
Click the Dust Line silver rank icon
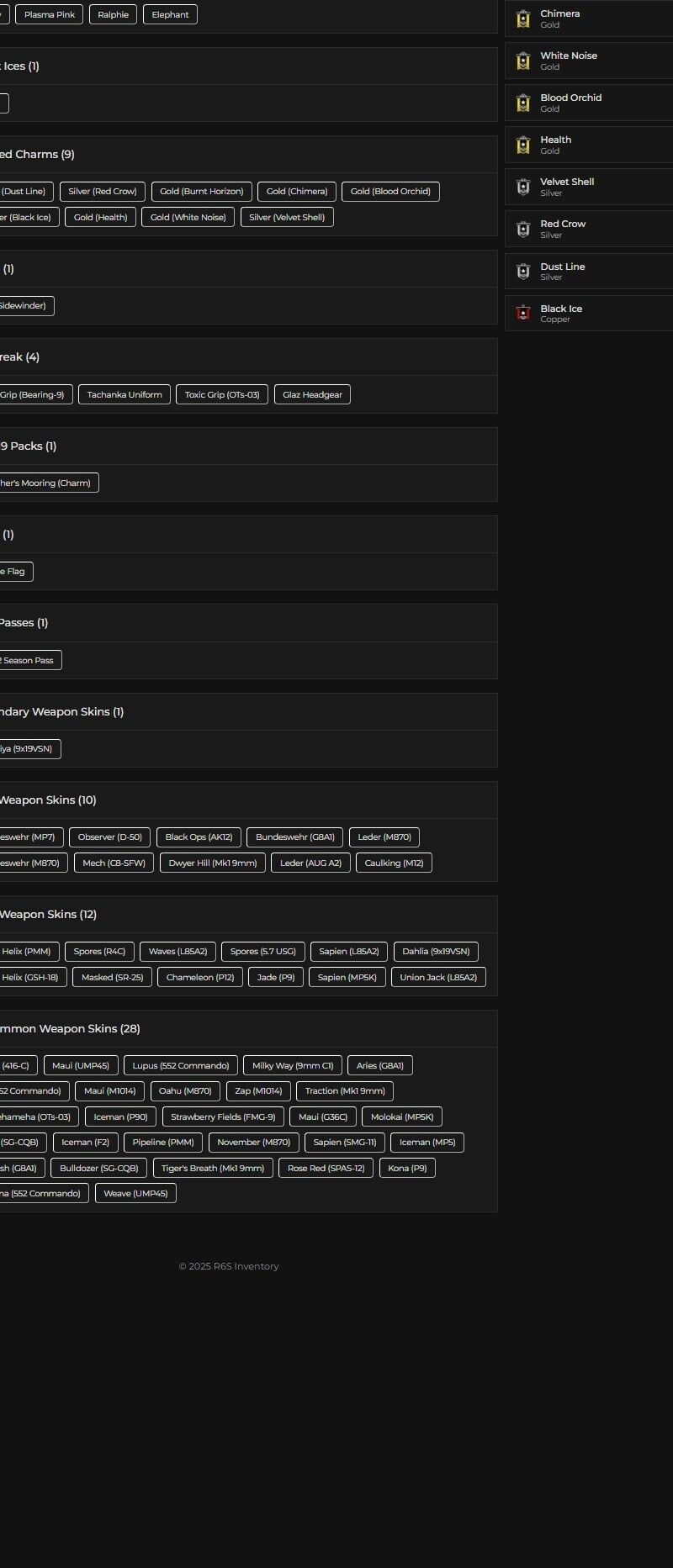tap(523, 271)
